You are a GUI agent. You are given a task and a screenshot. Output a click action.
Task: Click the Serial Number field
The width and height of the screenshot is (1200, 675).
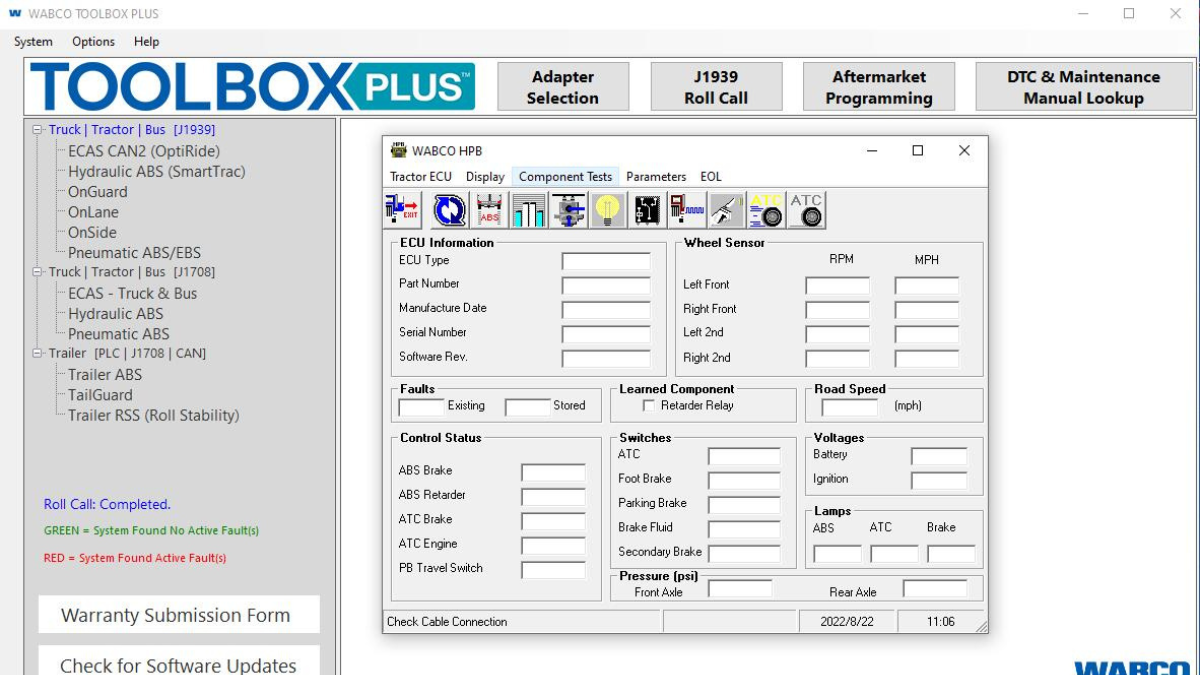(606, 334)
